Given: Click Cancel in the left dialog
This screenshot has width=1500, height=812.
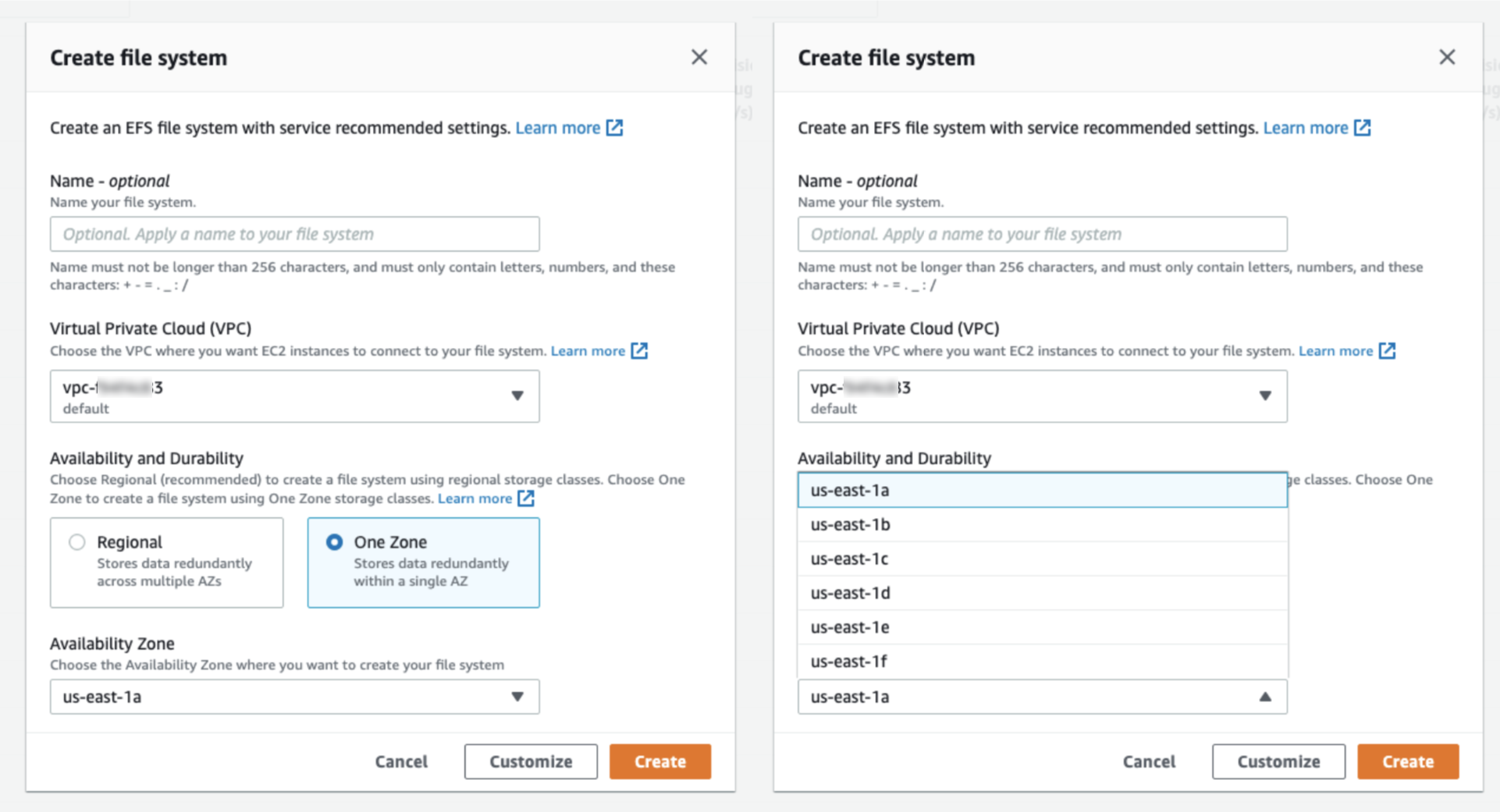Looking at the screenshot, I should [401, 761].
